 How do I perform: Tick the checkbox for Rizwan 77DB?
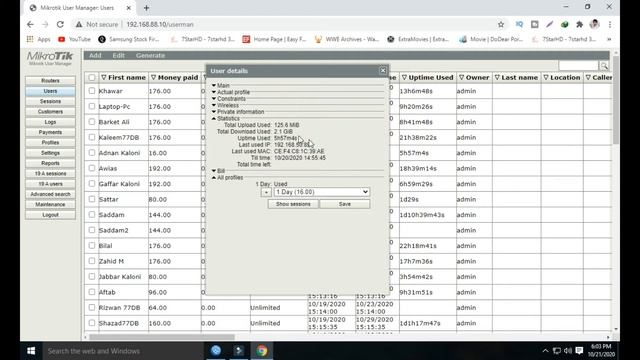[x=92, y=307]
